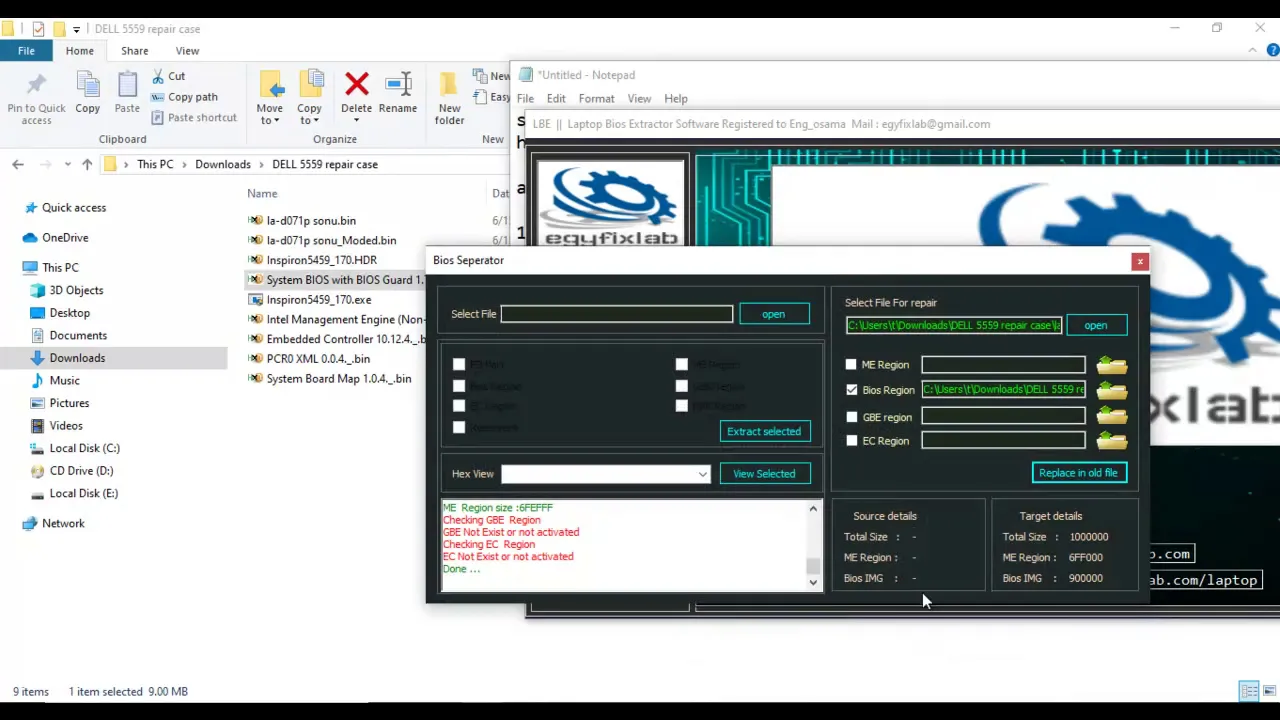This screenshot has height=720, width=1280.
Task: Click Copy path in ribbon
Action: [x=184, y=97]
